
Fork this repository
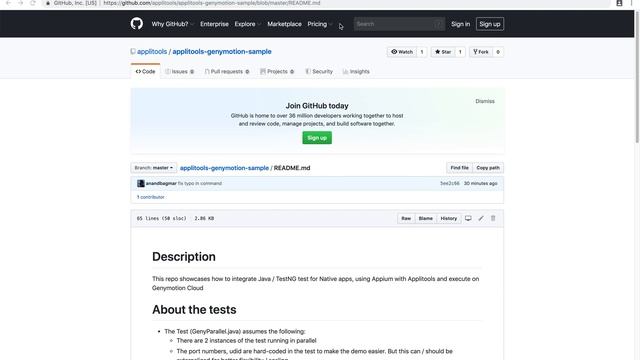[x=481, y=52]
